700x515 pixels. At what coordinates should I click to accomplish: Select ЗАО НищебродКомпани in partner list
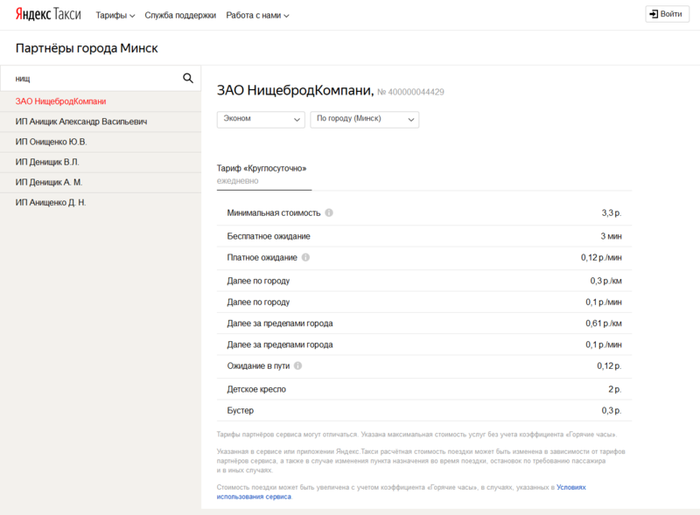[x=61, y=102]
